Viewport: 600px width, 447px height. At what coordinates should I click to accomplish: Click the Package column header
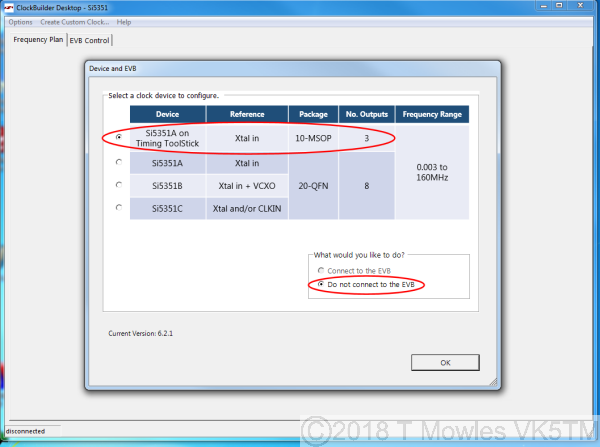point(313,114)
